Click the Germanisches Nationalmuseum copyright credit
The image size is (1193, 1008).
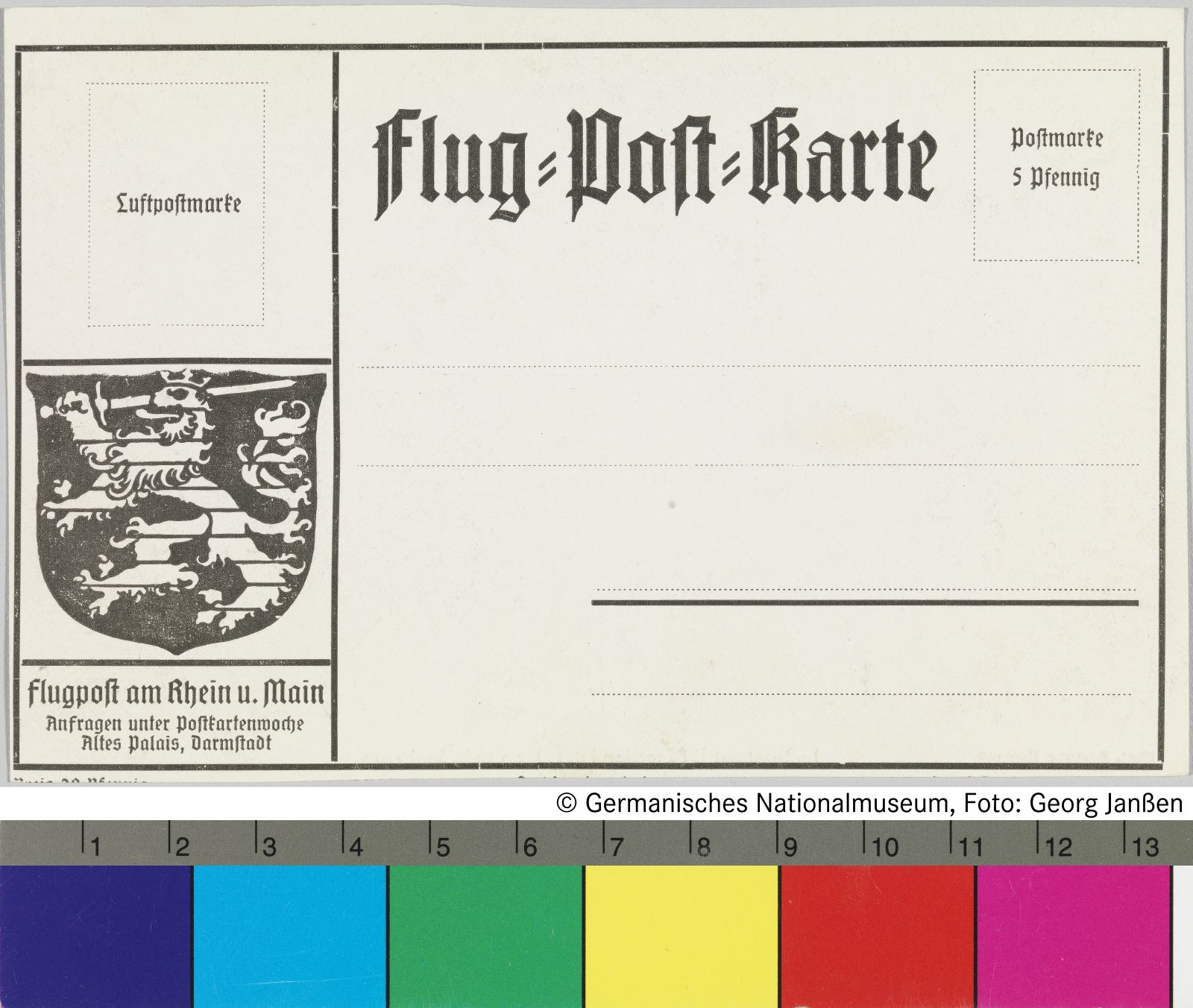point(869,803)
